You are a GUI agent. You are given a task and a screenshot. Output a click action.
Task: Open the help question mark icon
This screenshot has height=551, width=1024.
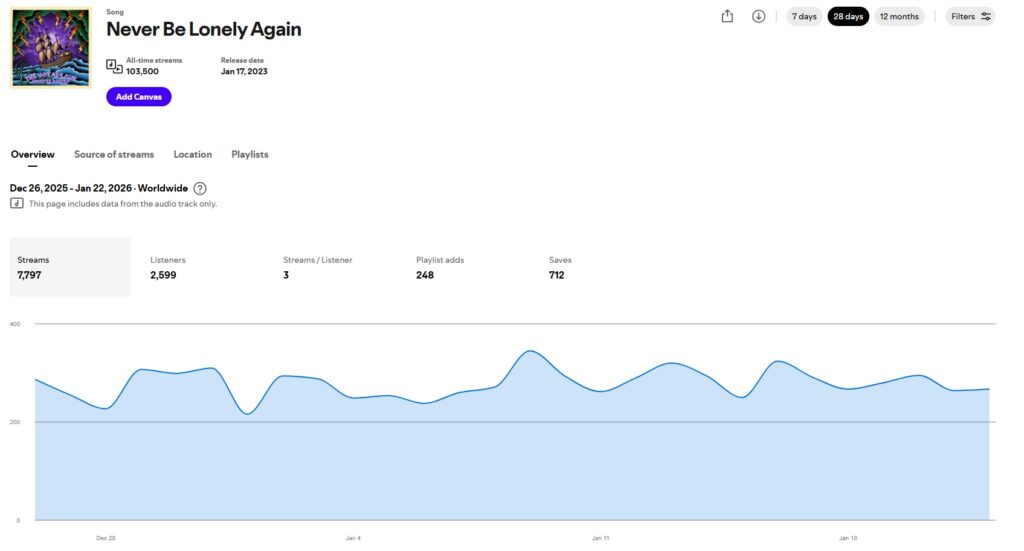[x=200, y=188]
